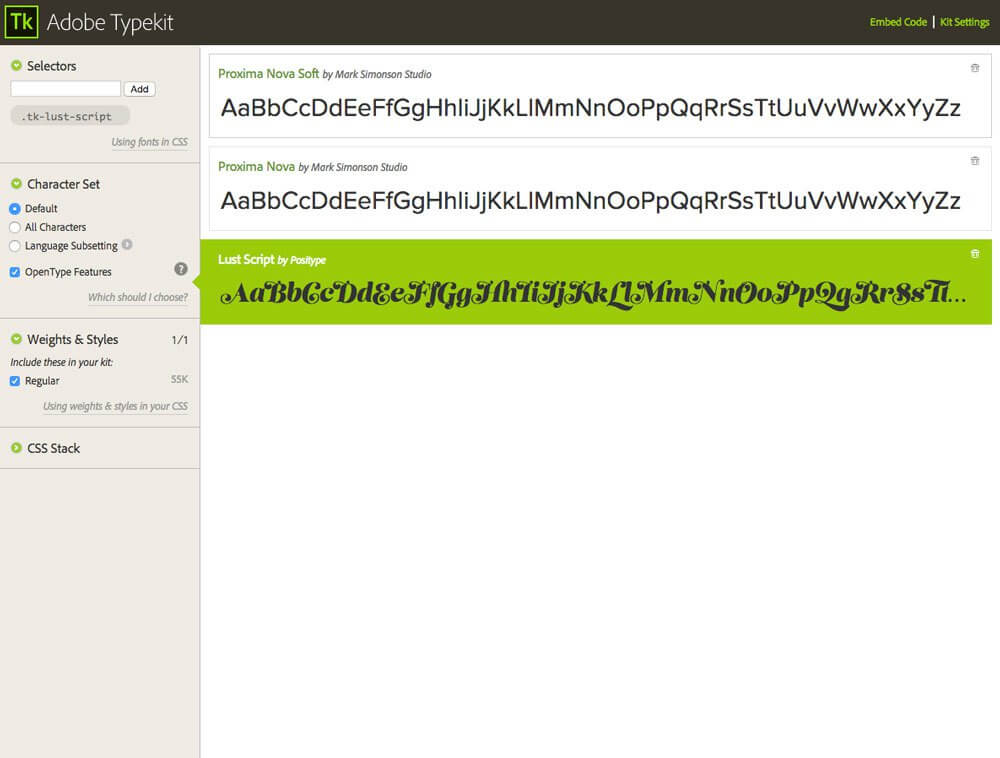Click the Add selector button

[x=139, y=89]
